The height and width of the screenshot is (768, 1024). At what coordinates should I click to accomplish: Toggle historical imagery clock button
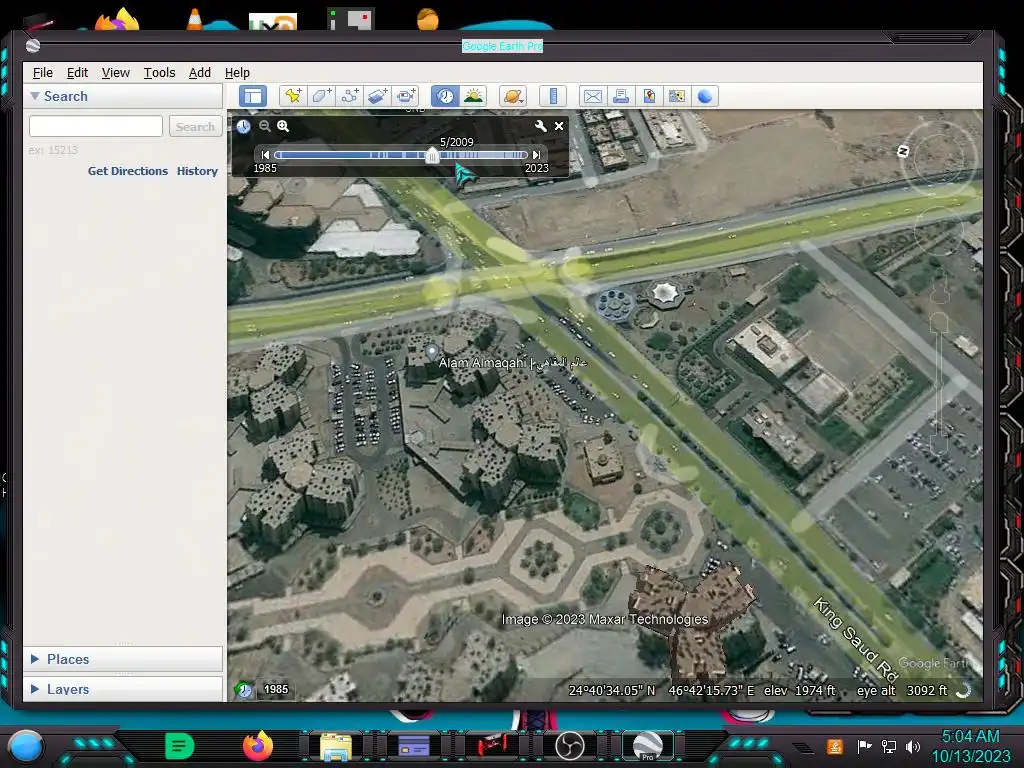tap(445, 96)
